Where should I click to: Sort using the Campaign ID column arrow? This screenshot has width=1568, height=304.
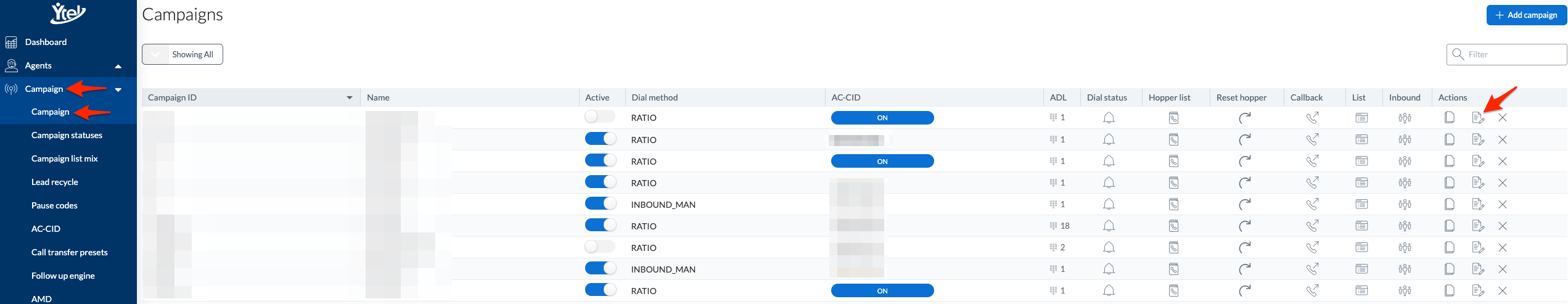tap(350, 97)
